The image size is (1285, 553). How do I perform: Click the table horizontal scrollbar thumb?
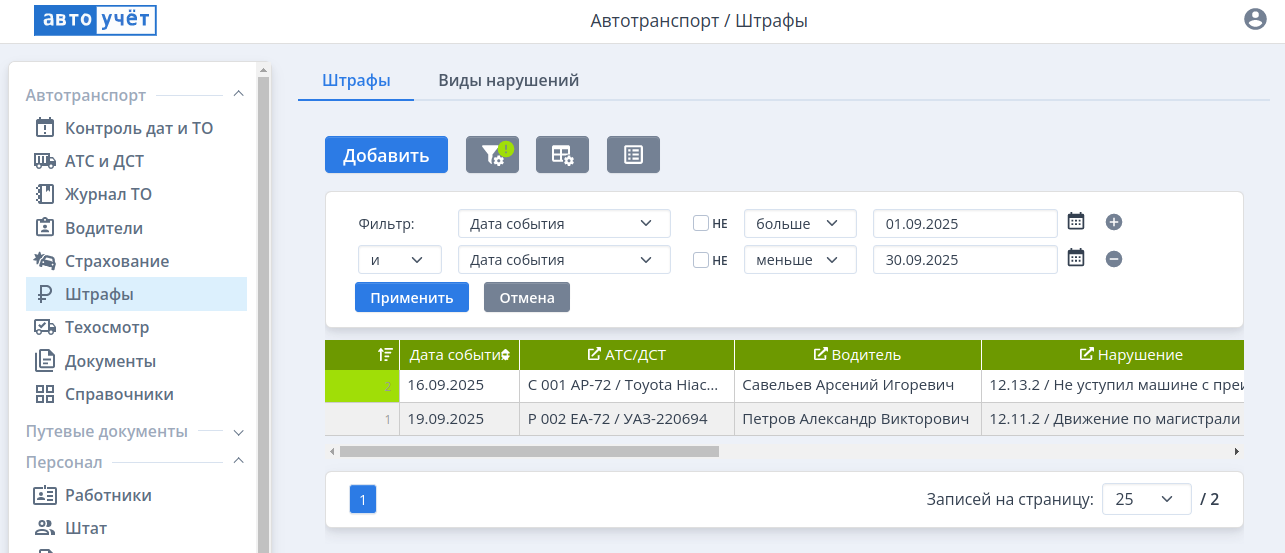tap(529, 451)
